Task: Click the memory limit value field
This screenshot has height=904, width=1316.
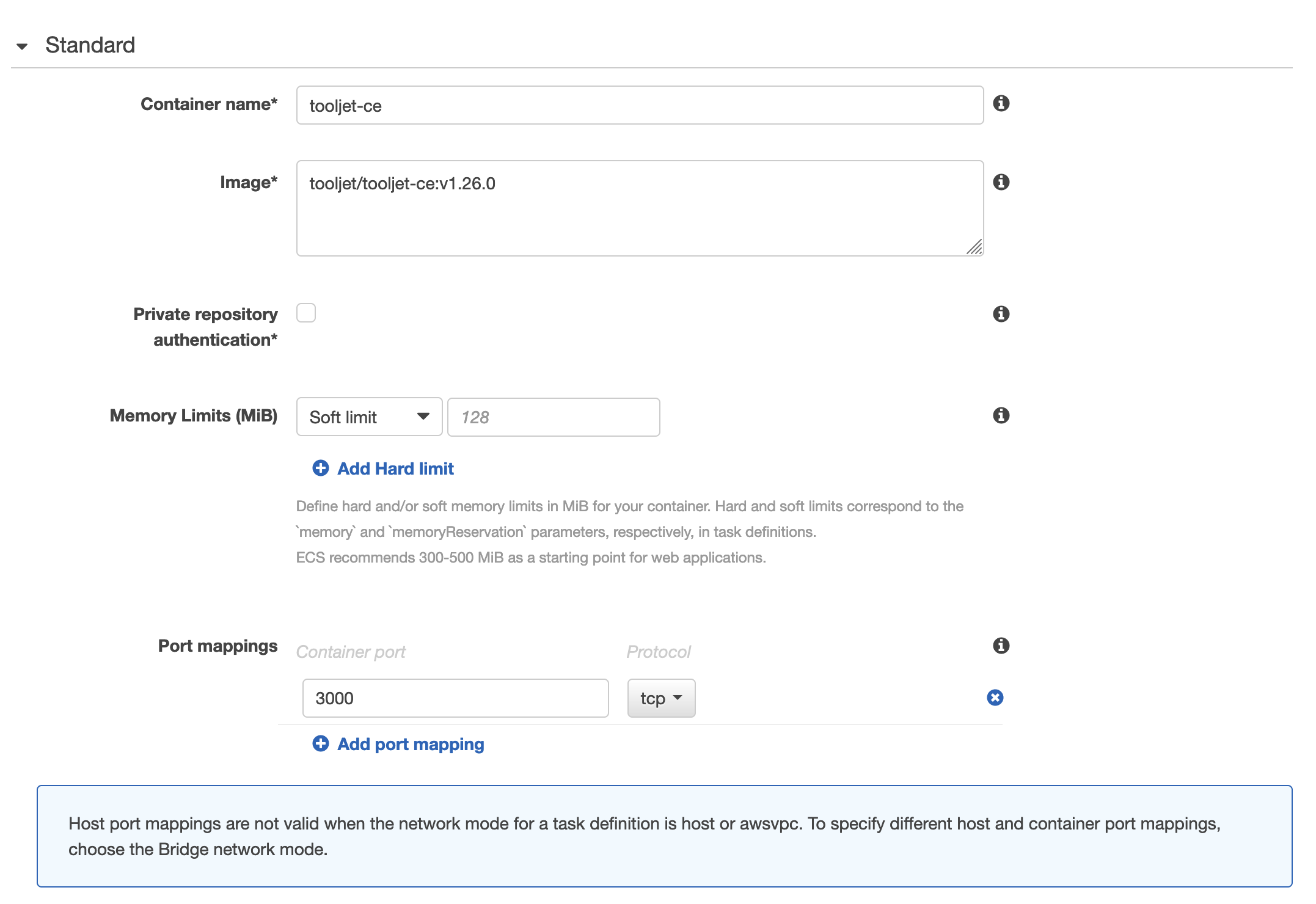Action: pyautogui.click(x=554, y=417)
